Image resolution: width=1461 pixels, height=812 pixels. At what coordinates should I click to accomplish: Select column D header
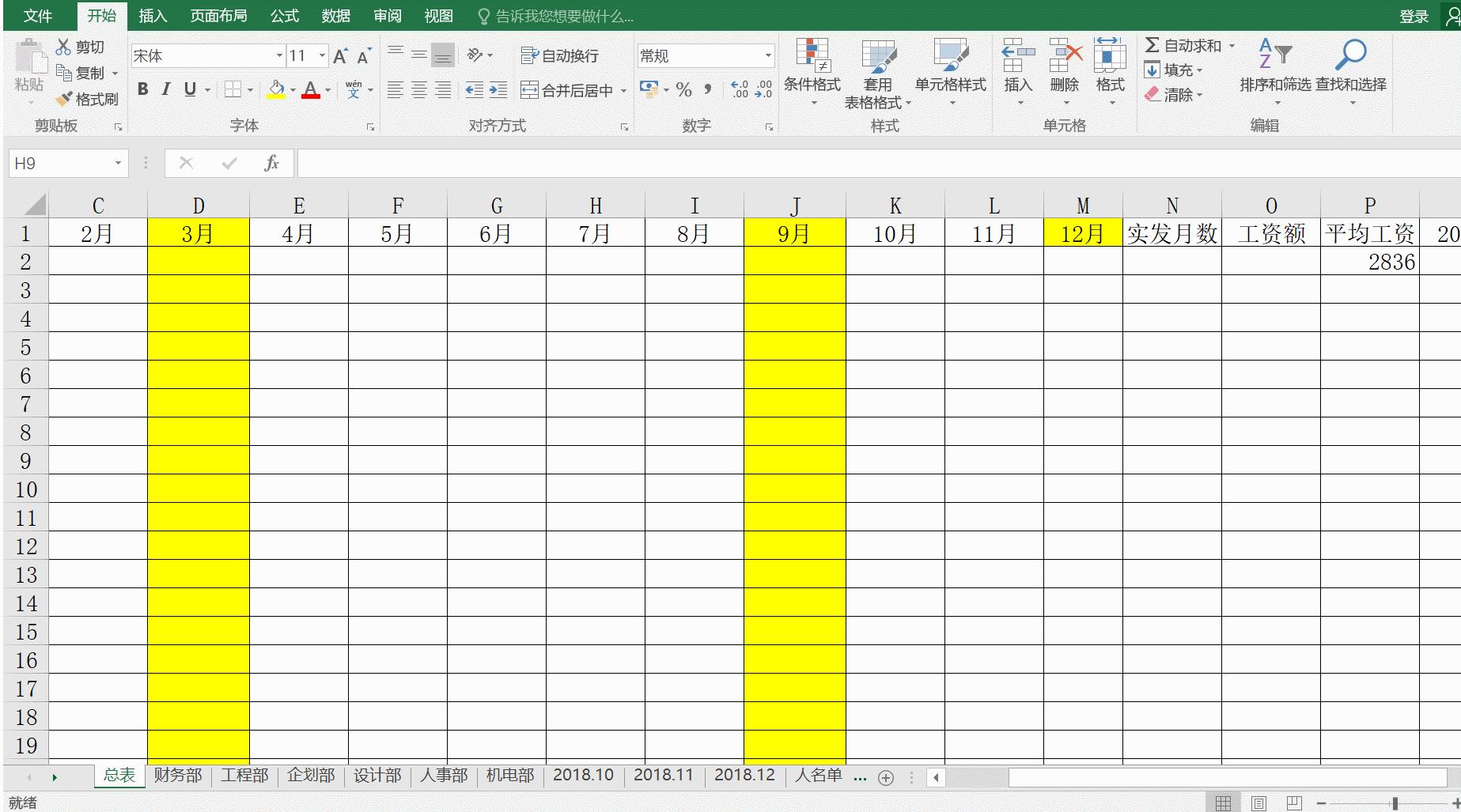199,206
